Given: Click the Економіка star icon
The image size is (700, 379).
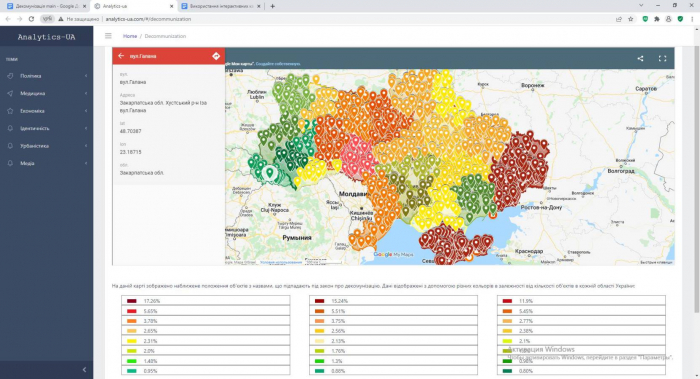Looking at the screenshot, I should tap(10, 111).
